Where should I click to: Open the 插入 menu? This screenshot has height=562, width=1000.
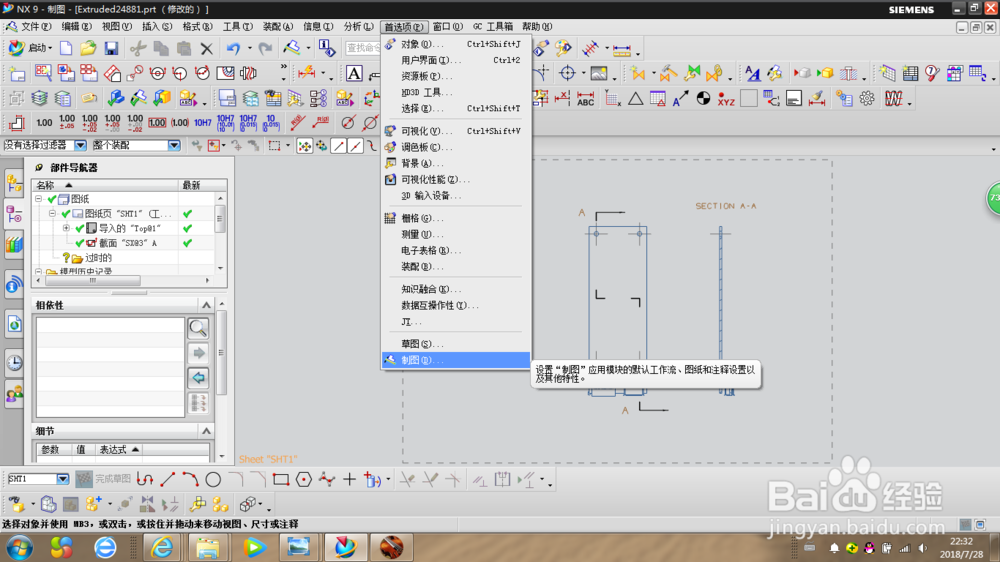coord(157,27)
